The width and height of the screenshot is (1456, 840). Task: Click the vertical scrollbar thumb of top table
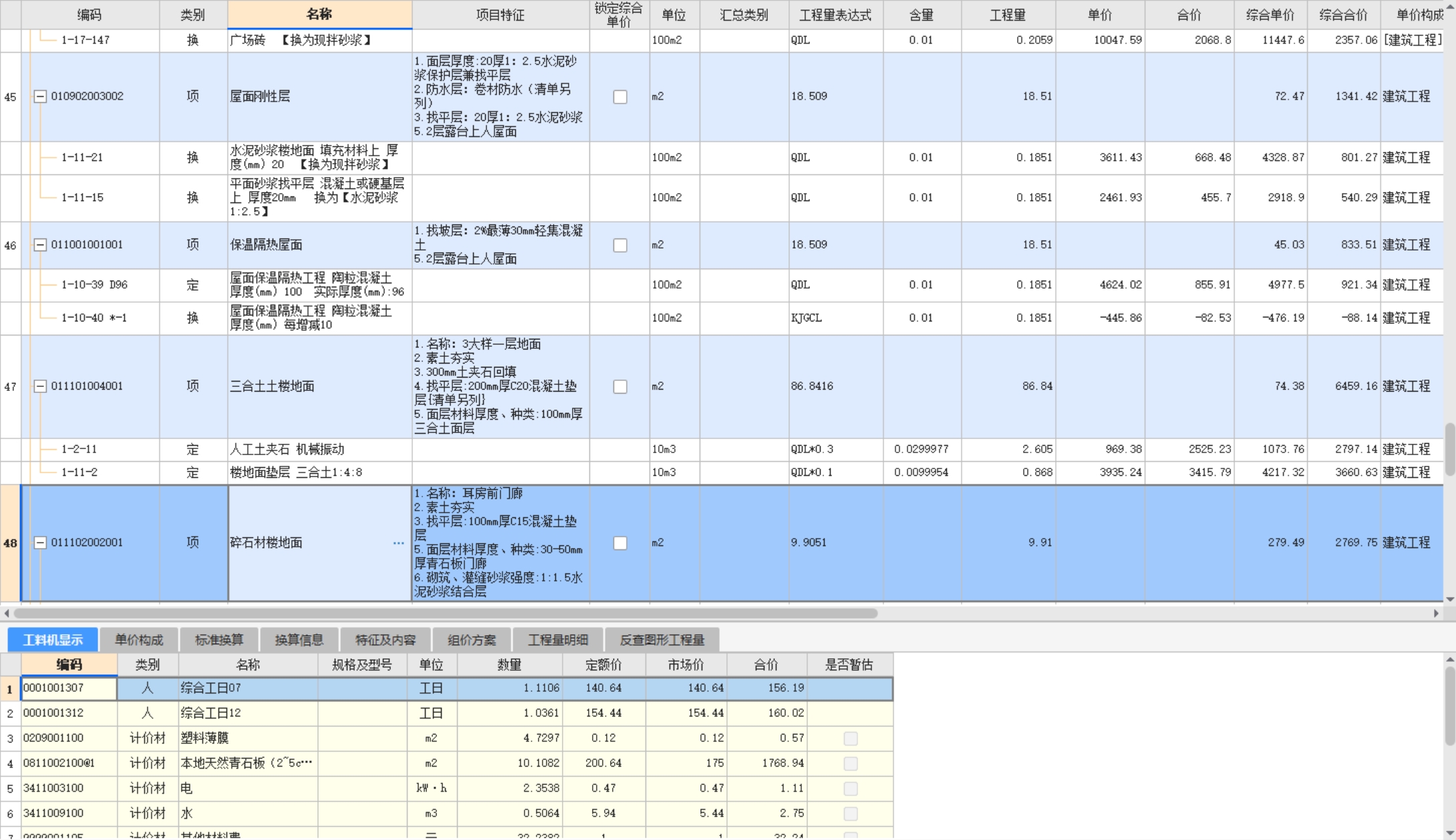click(x=1450, y=449)
